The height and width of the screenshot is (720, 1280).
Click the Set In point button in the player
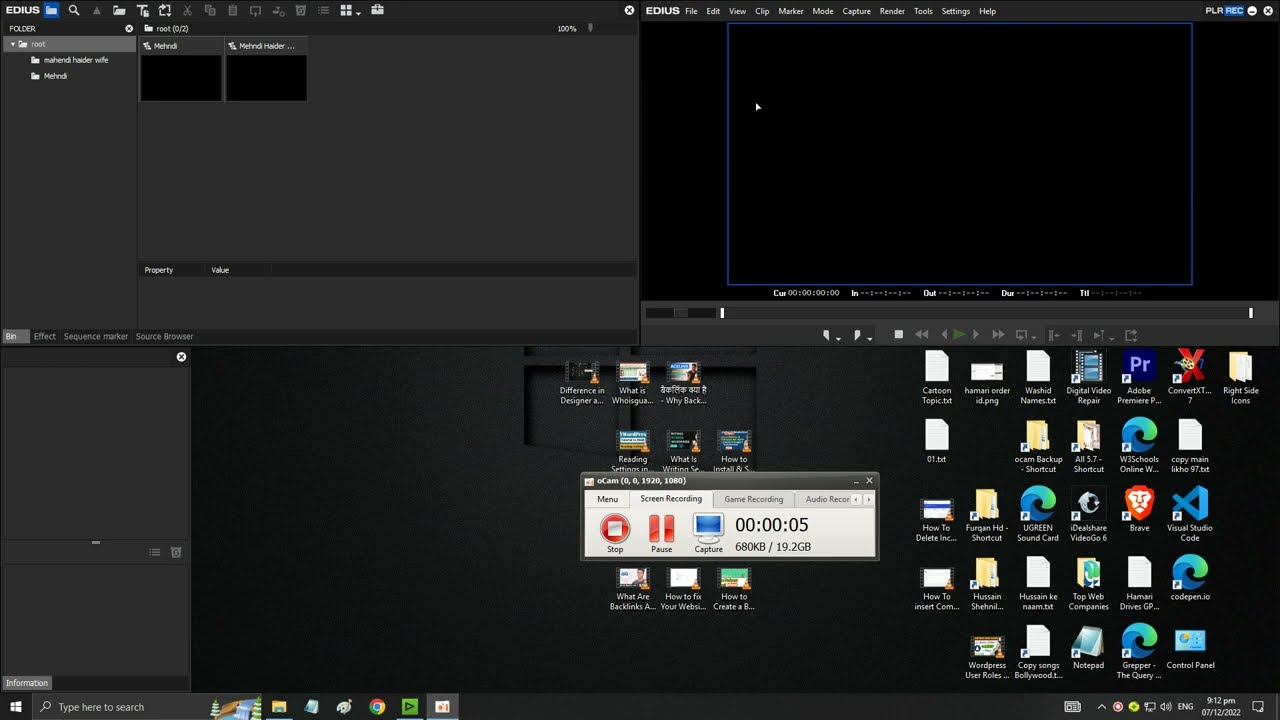(828, 335)
